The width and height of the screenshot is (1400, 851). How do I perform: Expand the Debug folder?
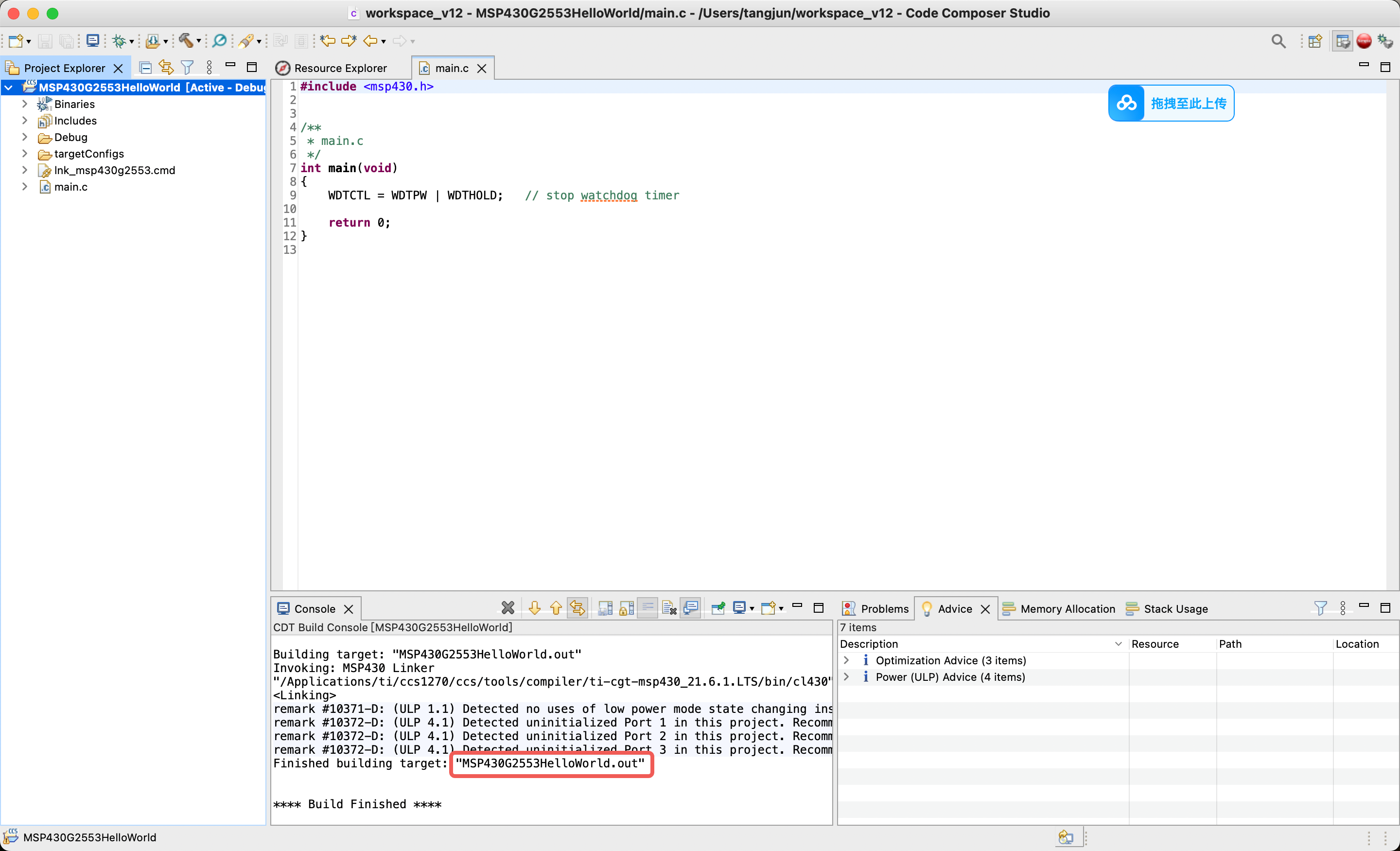click(24, 137)
